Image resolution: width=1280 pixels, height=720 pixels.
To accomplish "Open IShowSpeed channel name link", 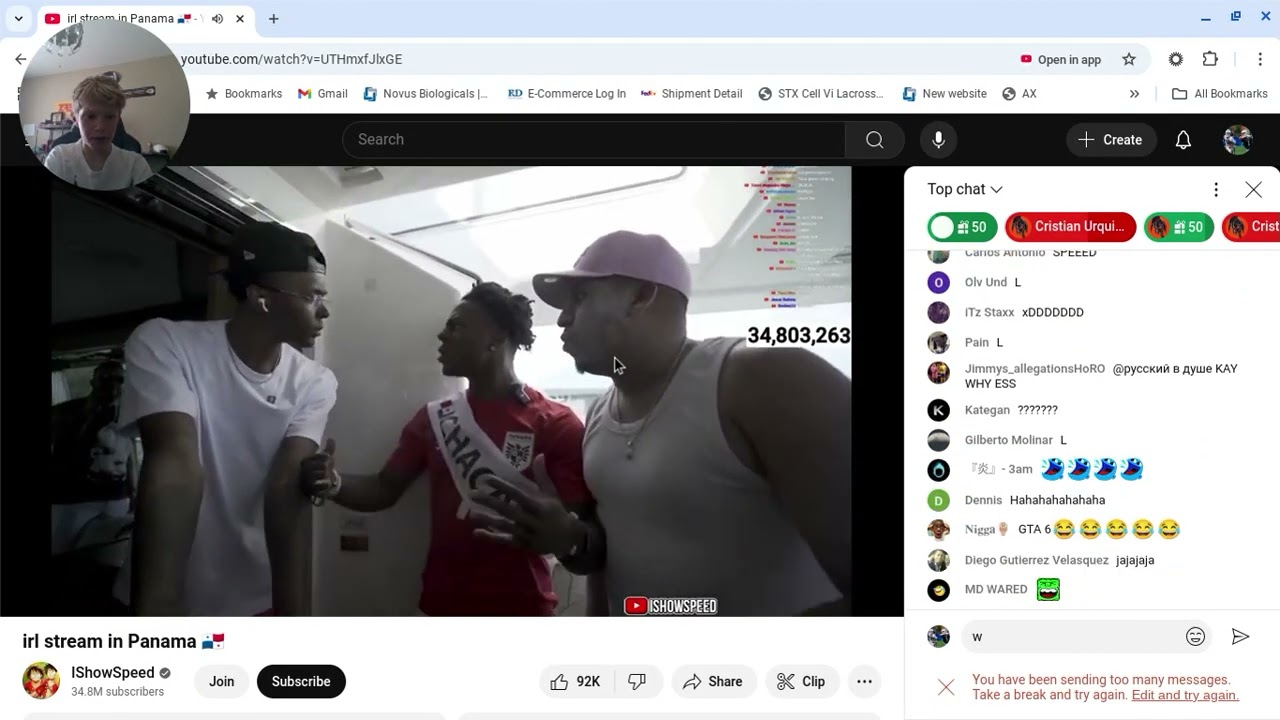I will pos(113,672).
